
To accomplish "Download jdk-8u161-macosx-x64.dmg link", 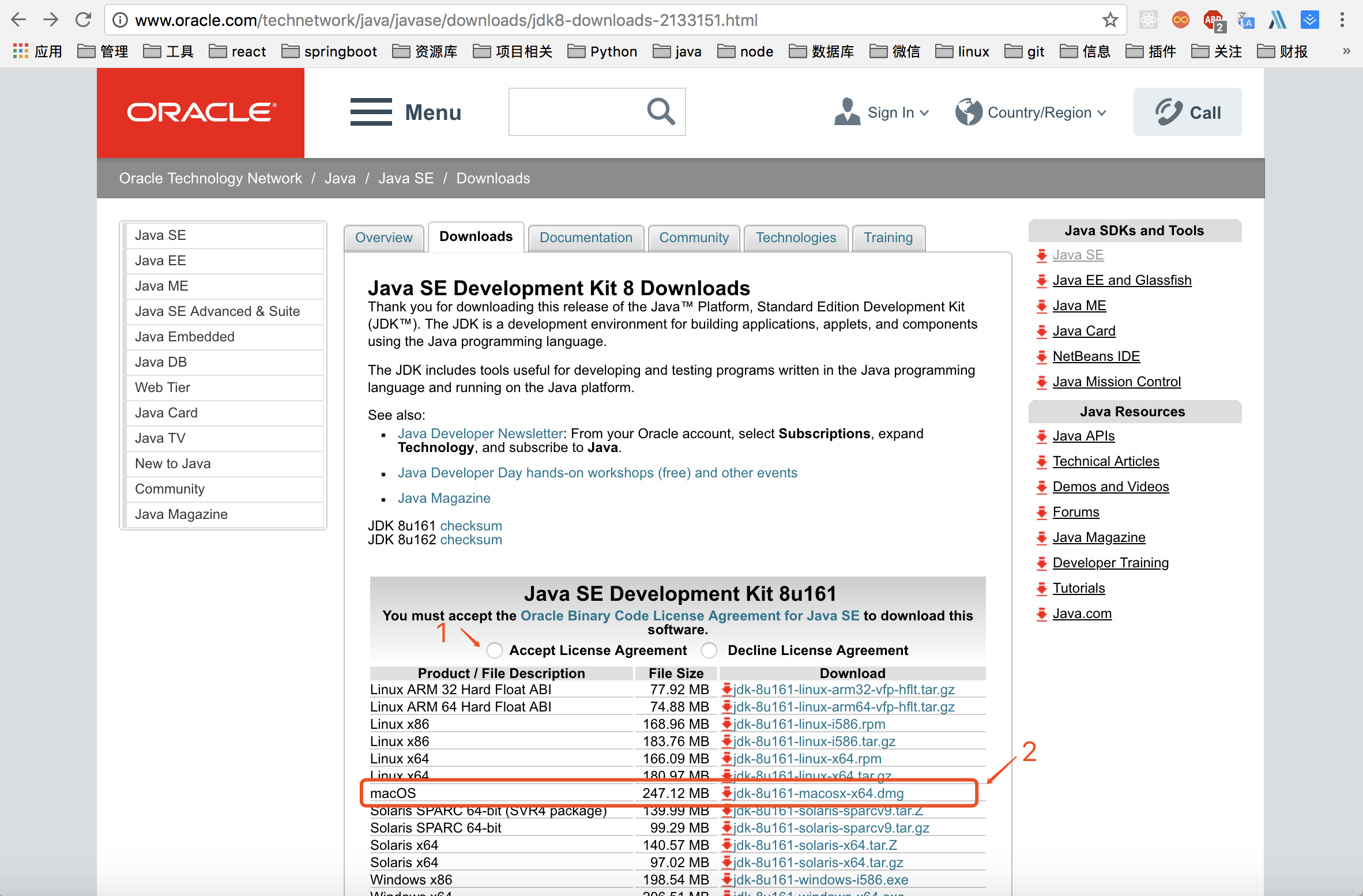I will 818,793.
